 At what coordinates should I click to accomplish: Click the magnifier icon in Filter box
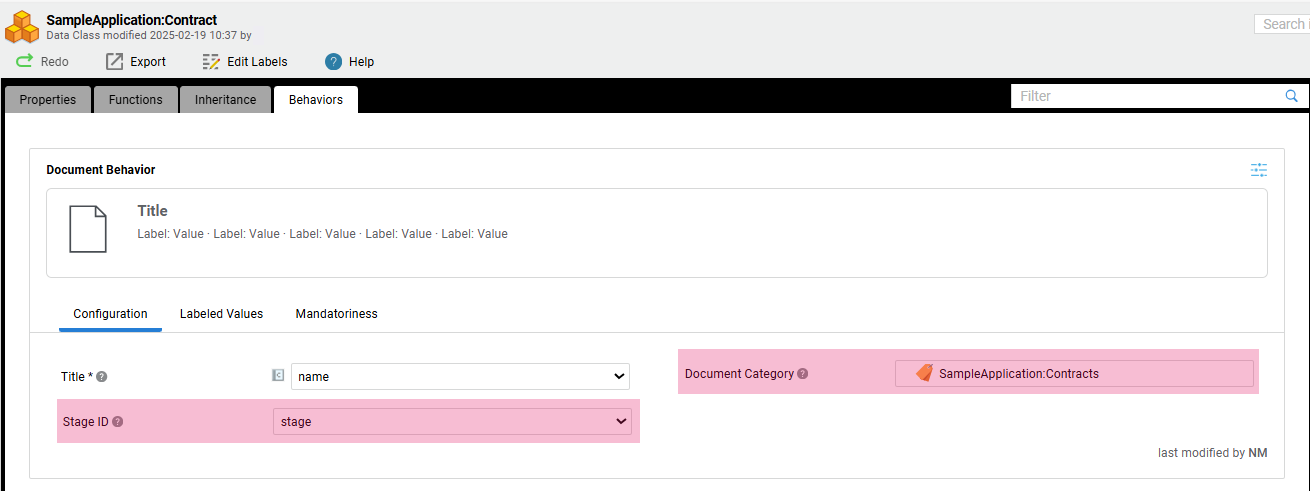click(x=1291, y=96)
